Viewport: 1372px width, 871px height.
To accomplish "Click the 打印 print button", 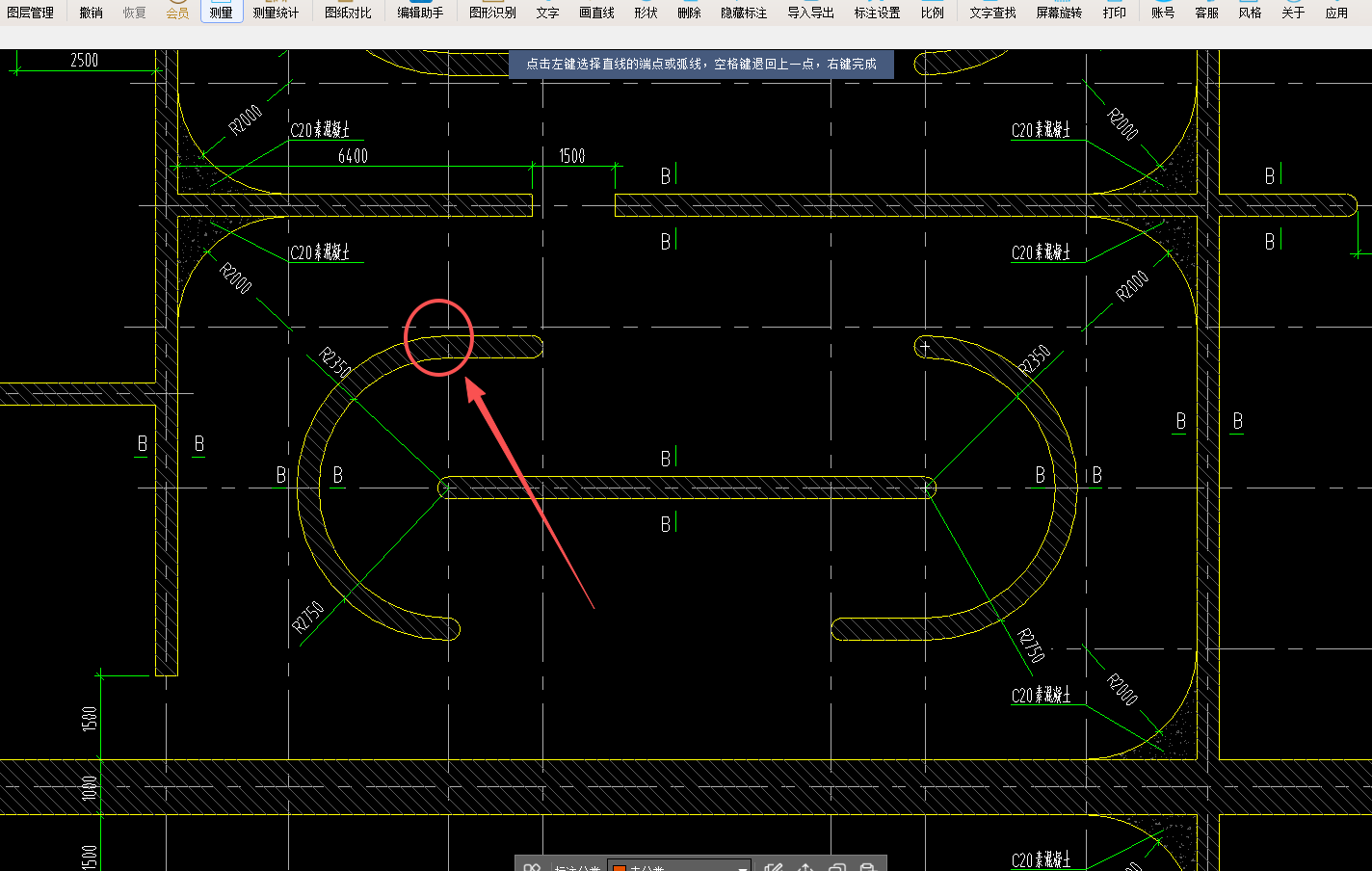I will click(1114, 13).
